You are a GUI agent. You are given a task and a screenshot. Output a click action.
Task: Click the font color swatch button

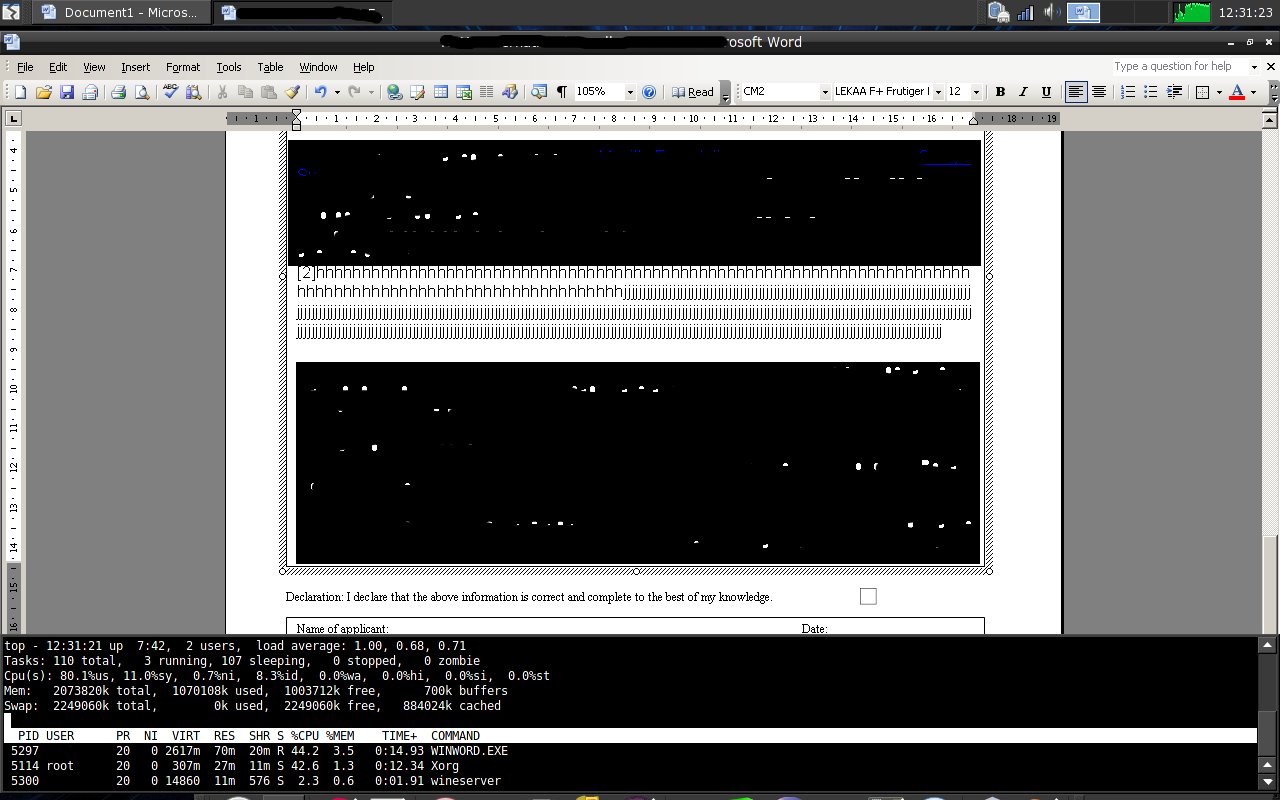1237,92
